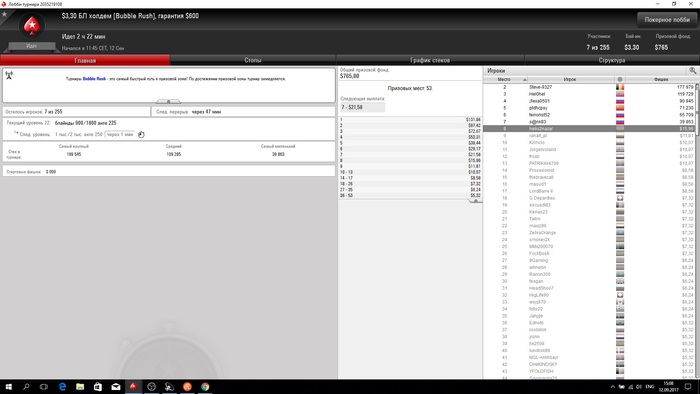Open Chrome from taskbar

pyautogui.click(x=205, y=387)
